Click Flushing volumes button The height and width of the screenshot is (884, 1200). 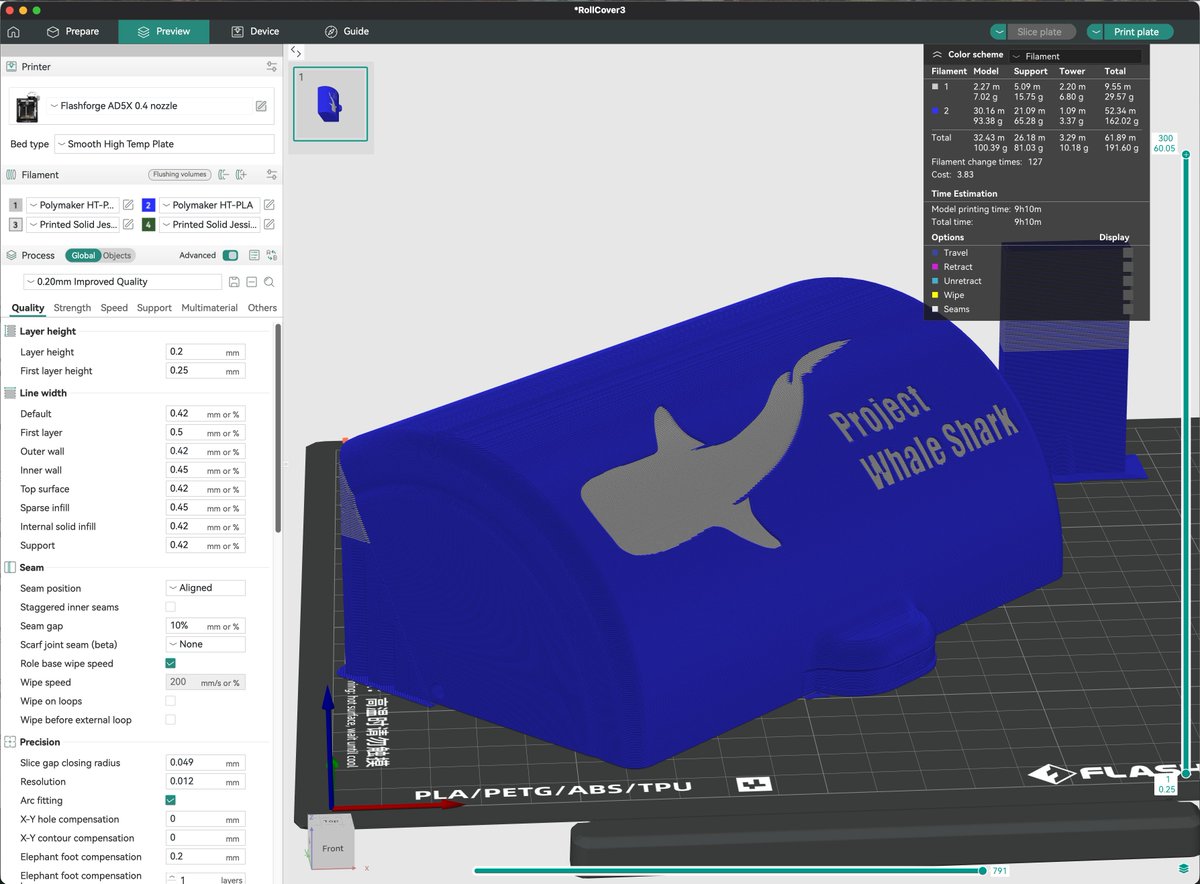click(x=180, y=174)
